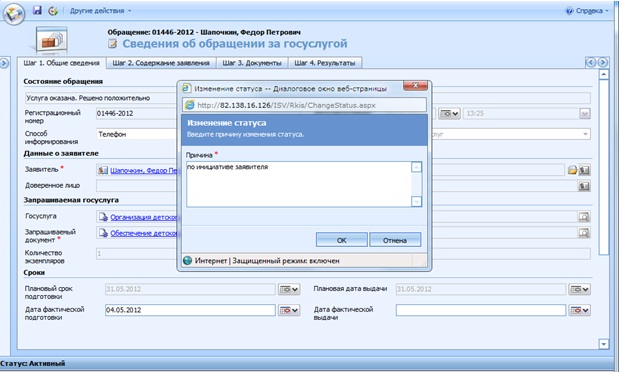This screenshot has width=620, height=374.
Task: Click Причина textarea scroll up arrow
Action: 416,167
